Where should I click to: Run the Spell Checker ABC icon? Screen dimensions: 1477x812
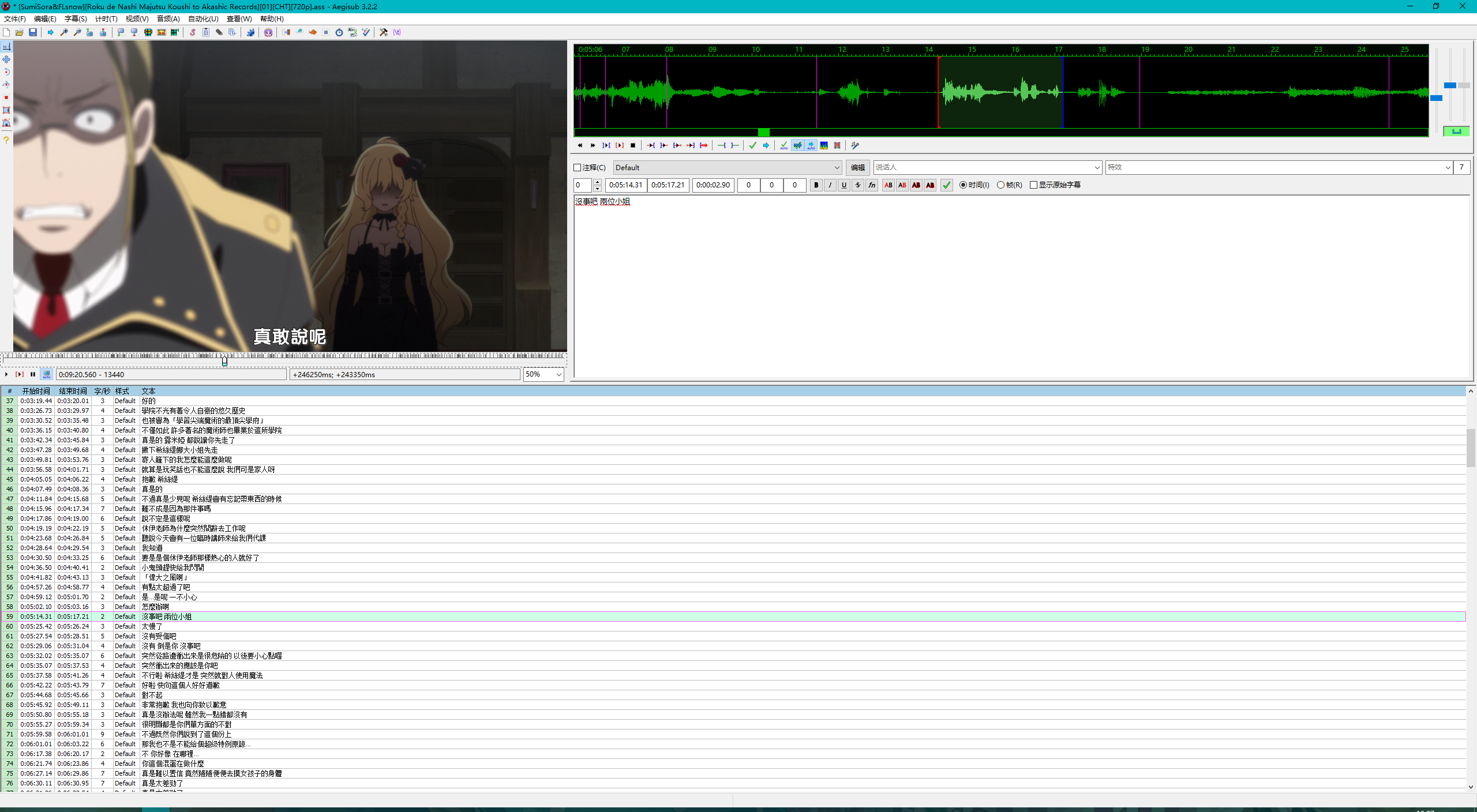pyautogui.click(x=366, y=32)
